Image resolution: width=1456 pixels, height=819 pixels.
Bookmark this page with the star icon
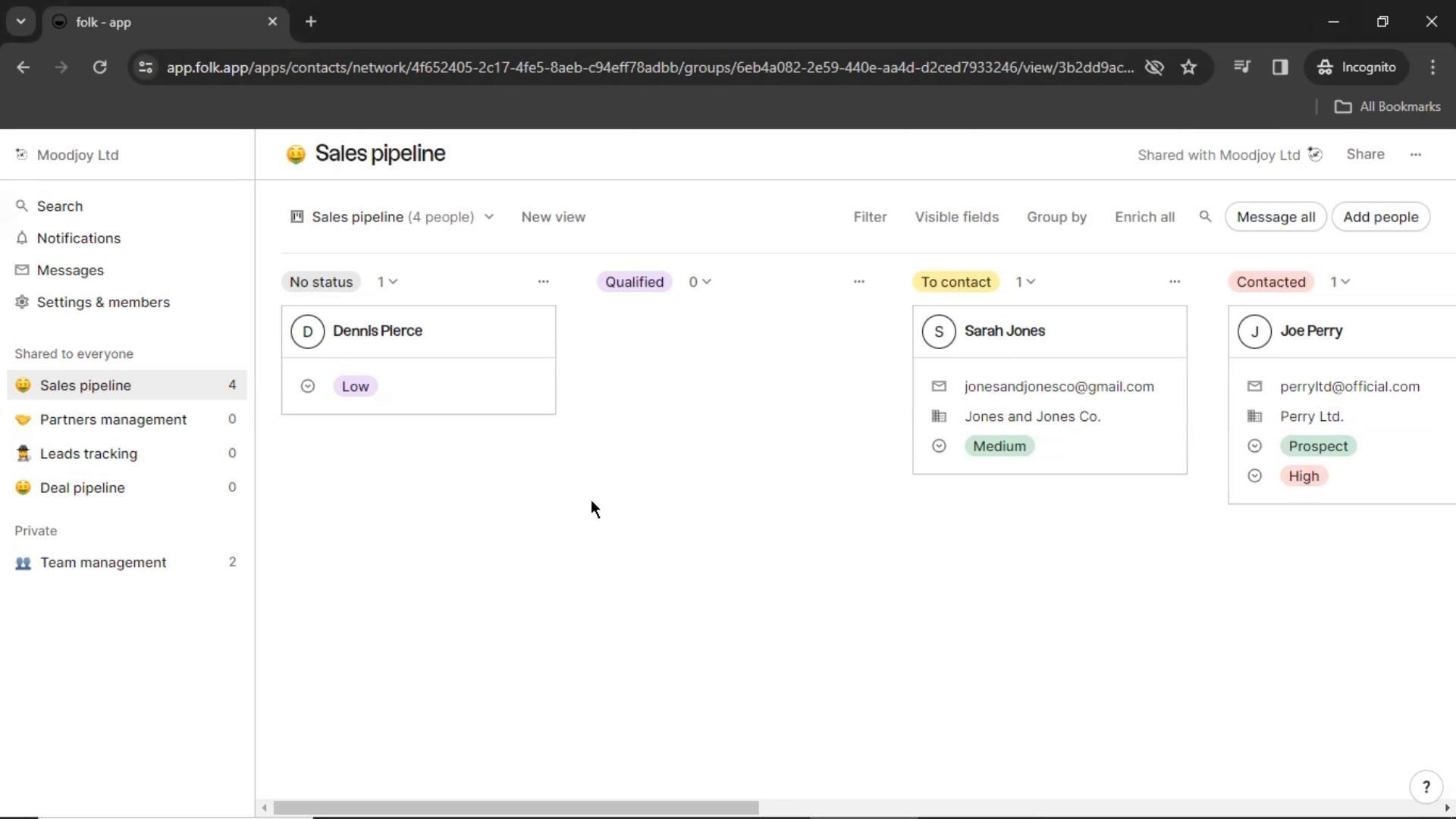(x=1188, y=67)
